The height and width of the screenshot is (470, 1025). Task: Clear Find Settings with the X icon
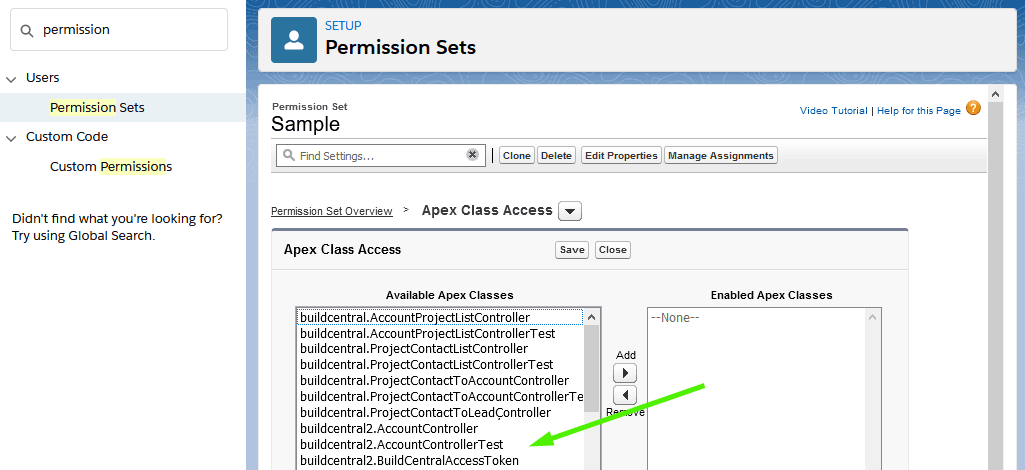[472, 155]
